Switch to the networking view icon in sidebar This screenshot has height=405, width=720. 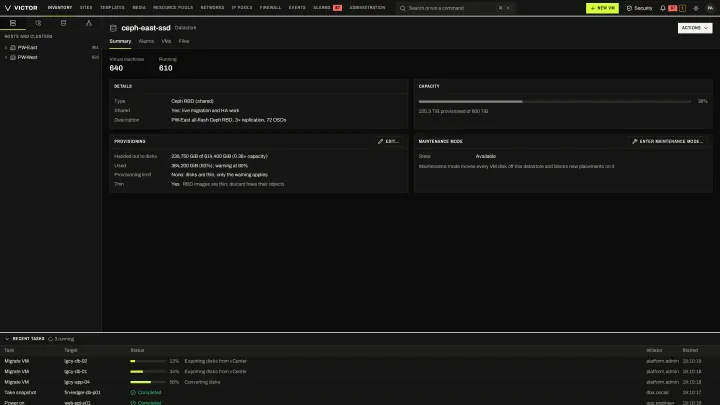[89, 23]
